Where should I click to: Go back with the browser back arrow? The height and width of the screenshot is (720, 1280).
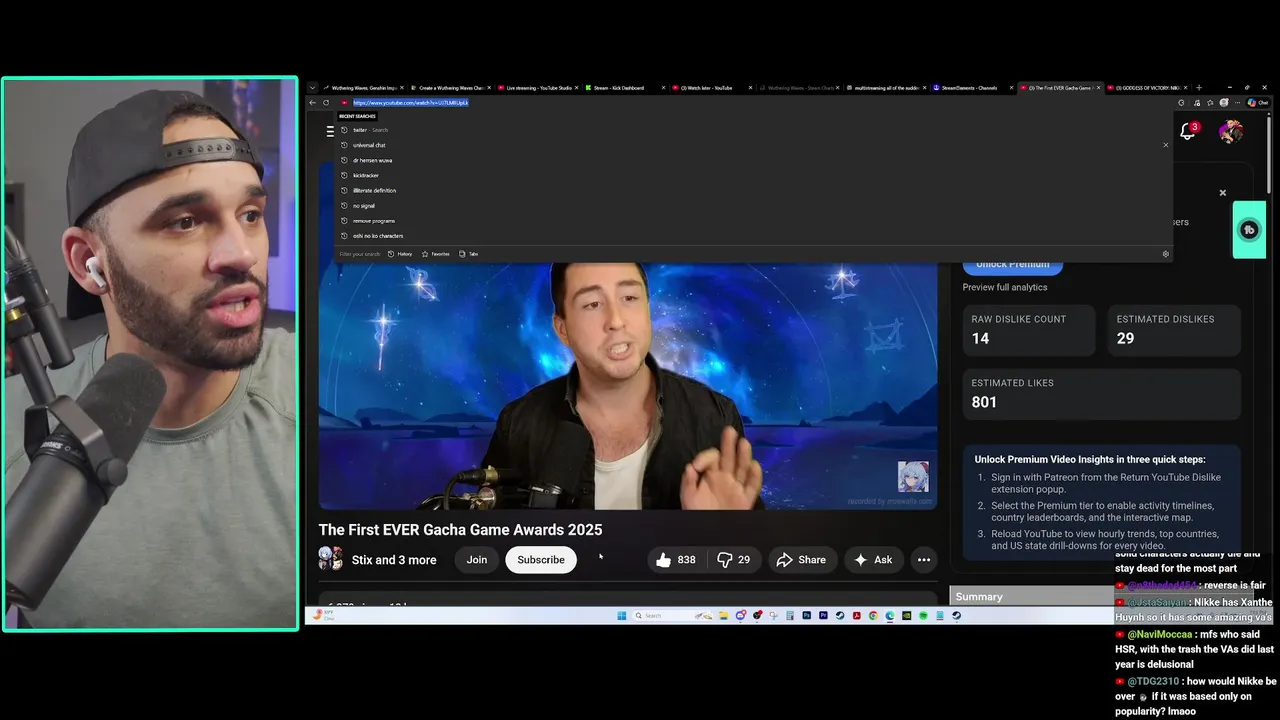(x=312, y=102)
